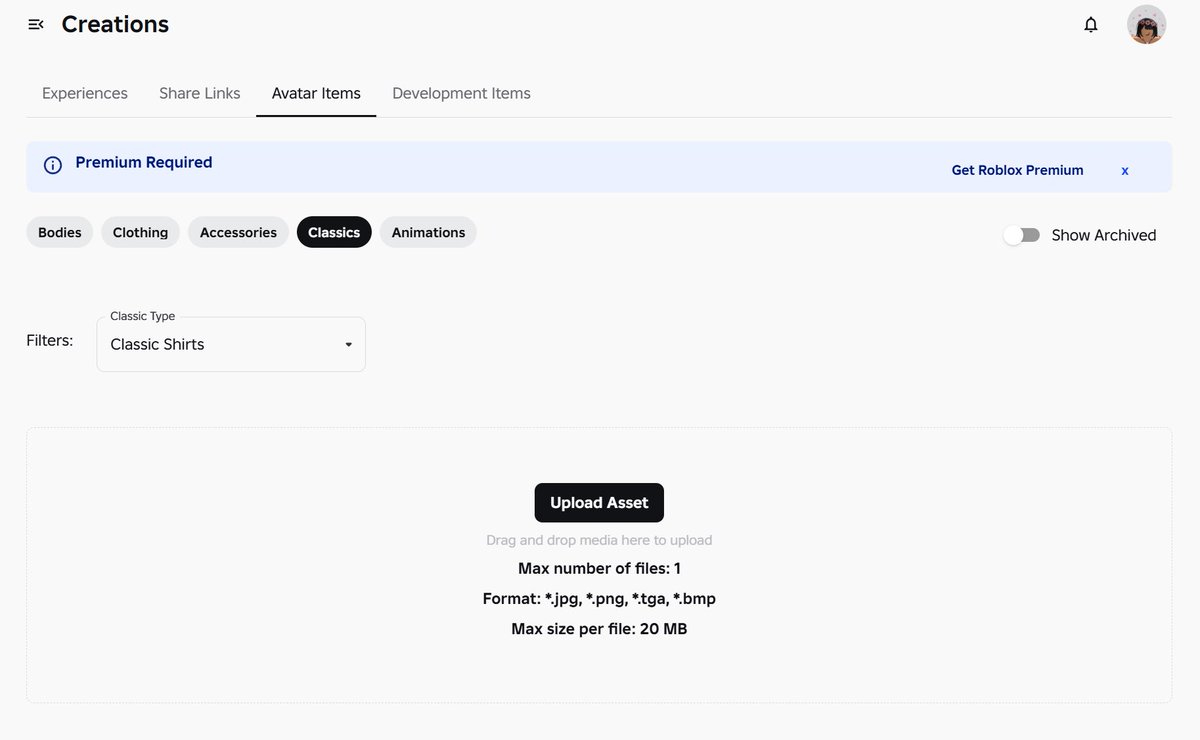Dismiss the Premium Required banner
The height and width of the screenshot is (740, 1200).
click(x=1125, y=171)
